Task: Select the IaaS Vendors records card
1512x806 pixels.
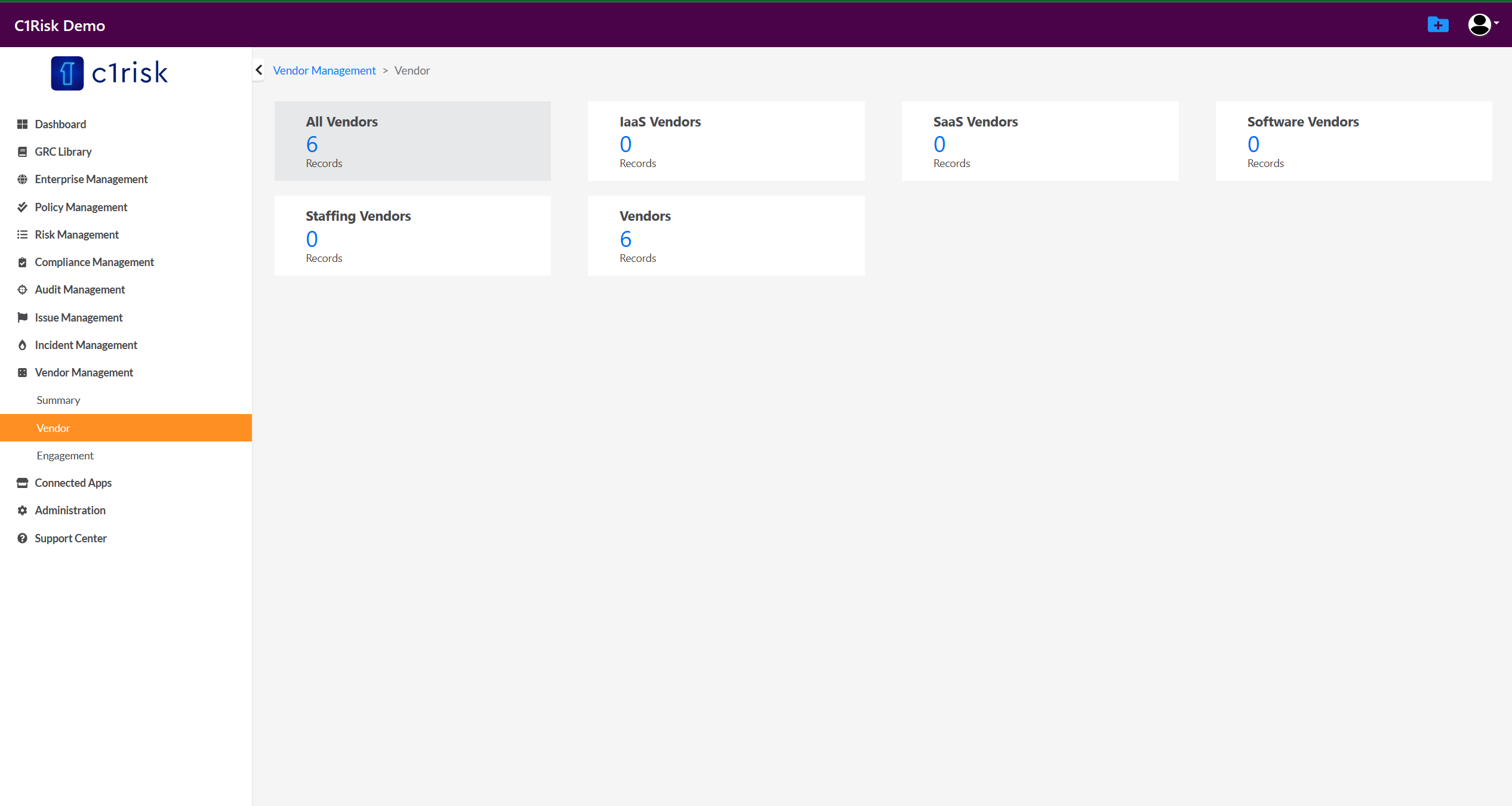Action: [725, 141]
